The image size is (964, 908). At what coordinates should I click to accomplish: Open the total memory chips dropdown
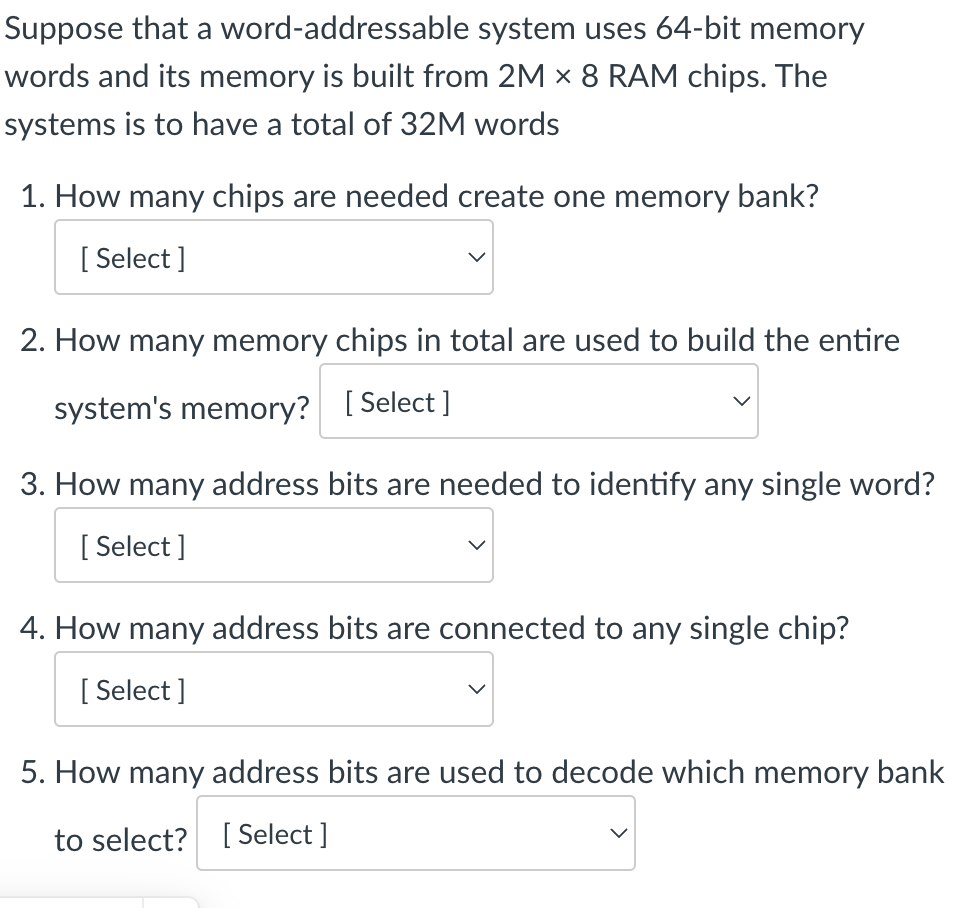[538, 402]
